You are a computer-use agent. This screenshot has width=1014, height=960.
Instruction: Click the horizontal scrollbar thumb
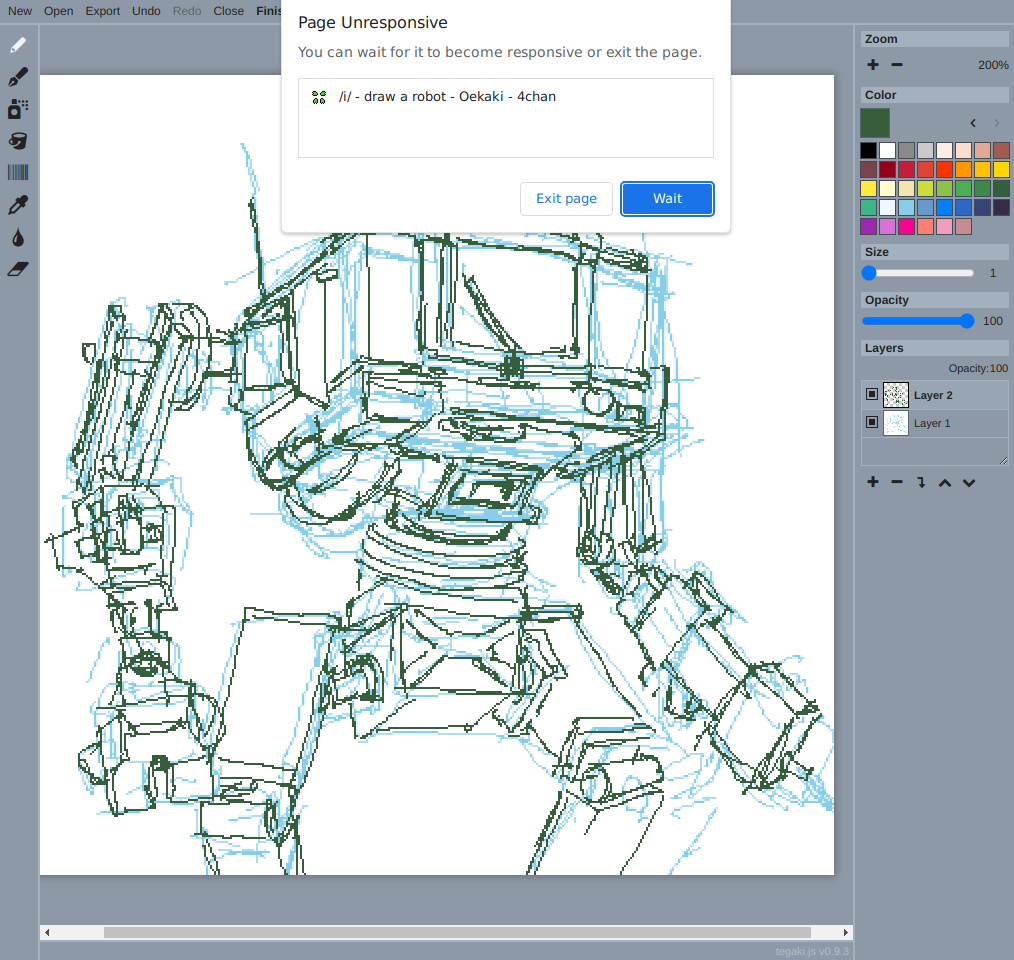click(x=457, y=932)
